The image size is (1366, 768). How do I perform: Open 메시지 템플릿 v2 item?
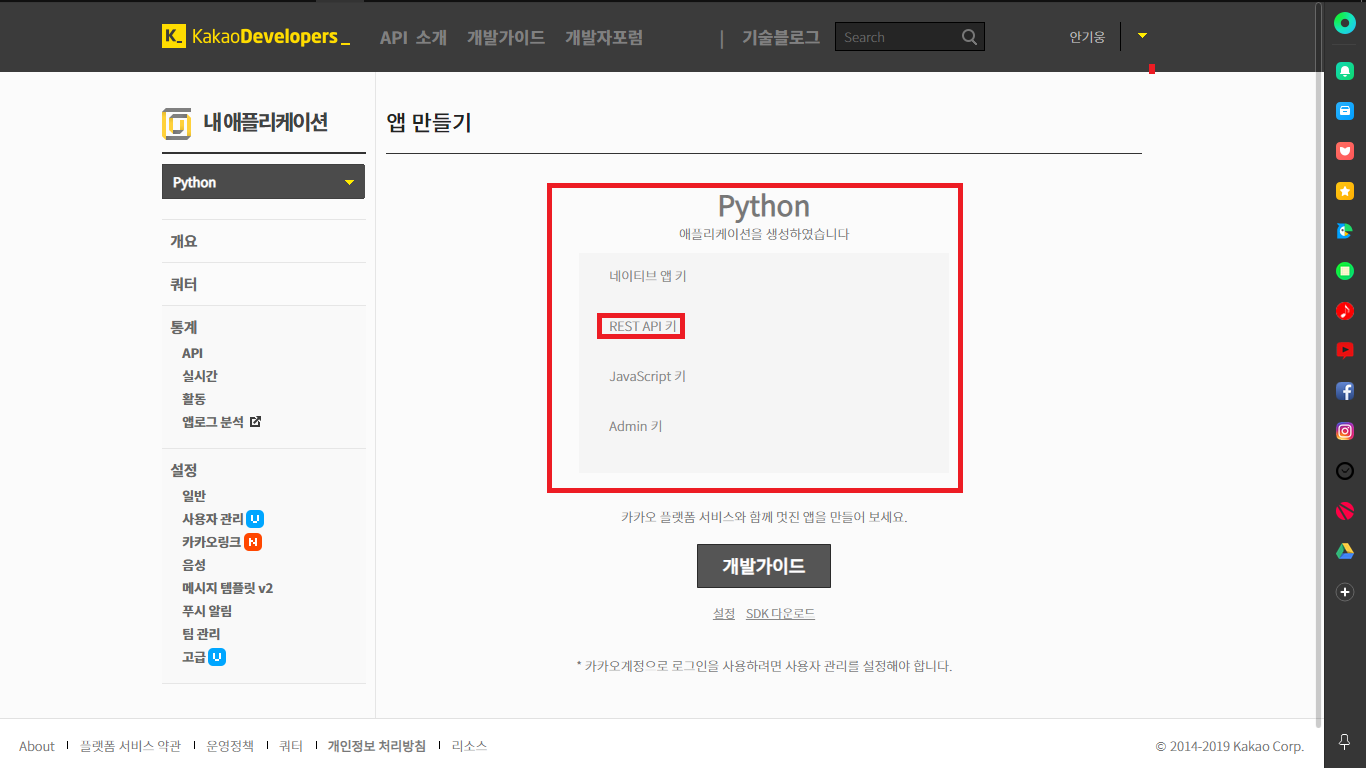[227, 588]
